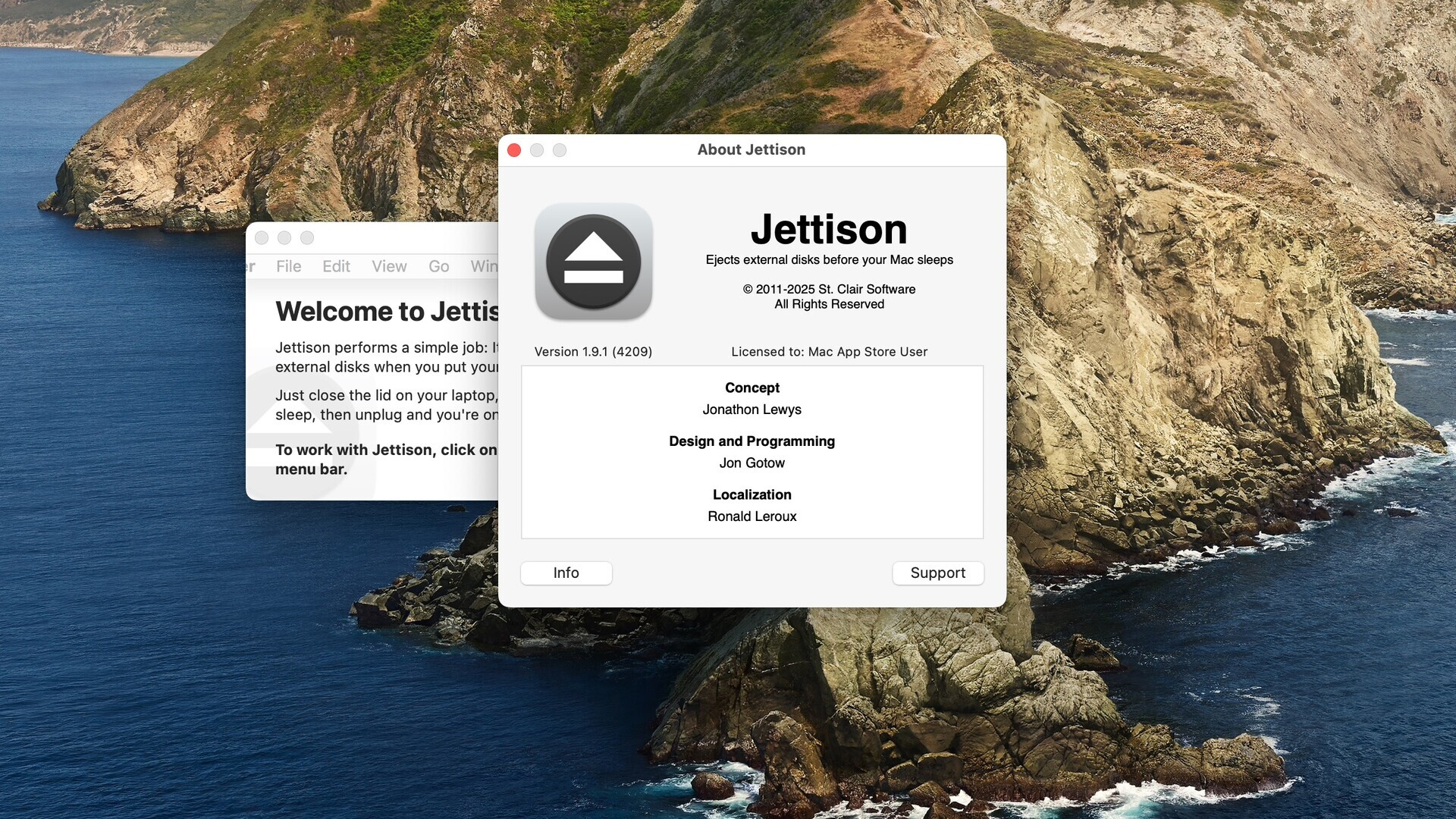Click the yellow minimize button on About Jettison
Screen dimensions: 1456x819
(537, 150)
